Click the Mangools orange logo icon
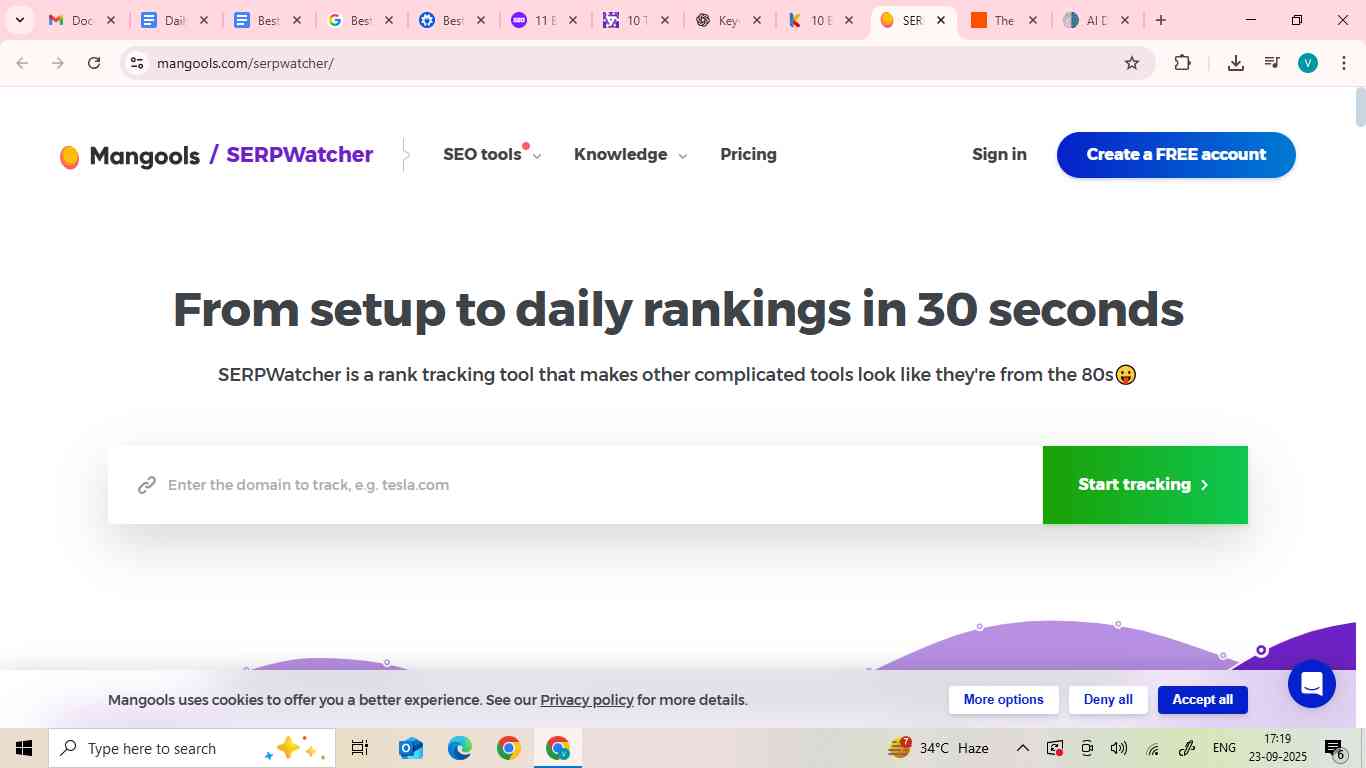This screenshot has height=768, width=1366. pyautogui.click(x=69, y=155)
